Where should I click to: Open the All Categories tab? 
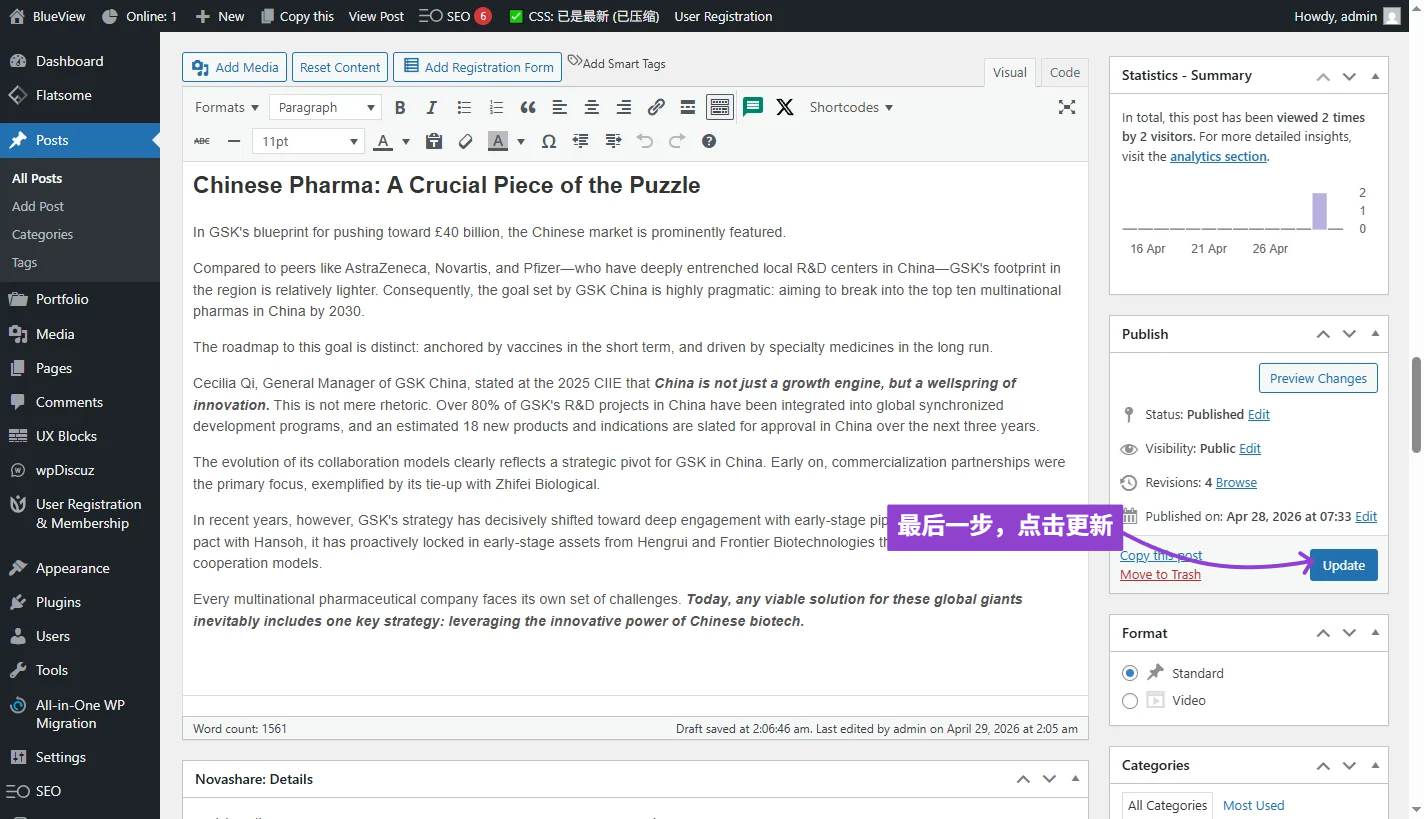(x=1167, y=805)
